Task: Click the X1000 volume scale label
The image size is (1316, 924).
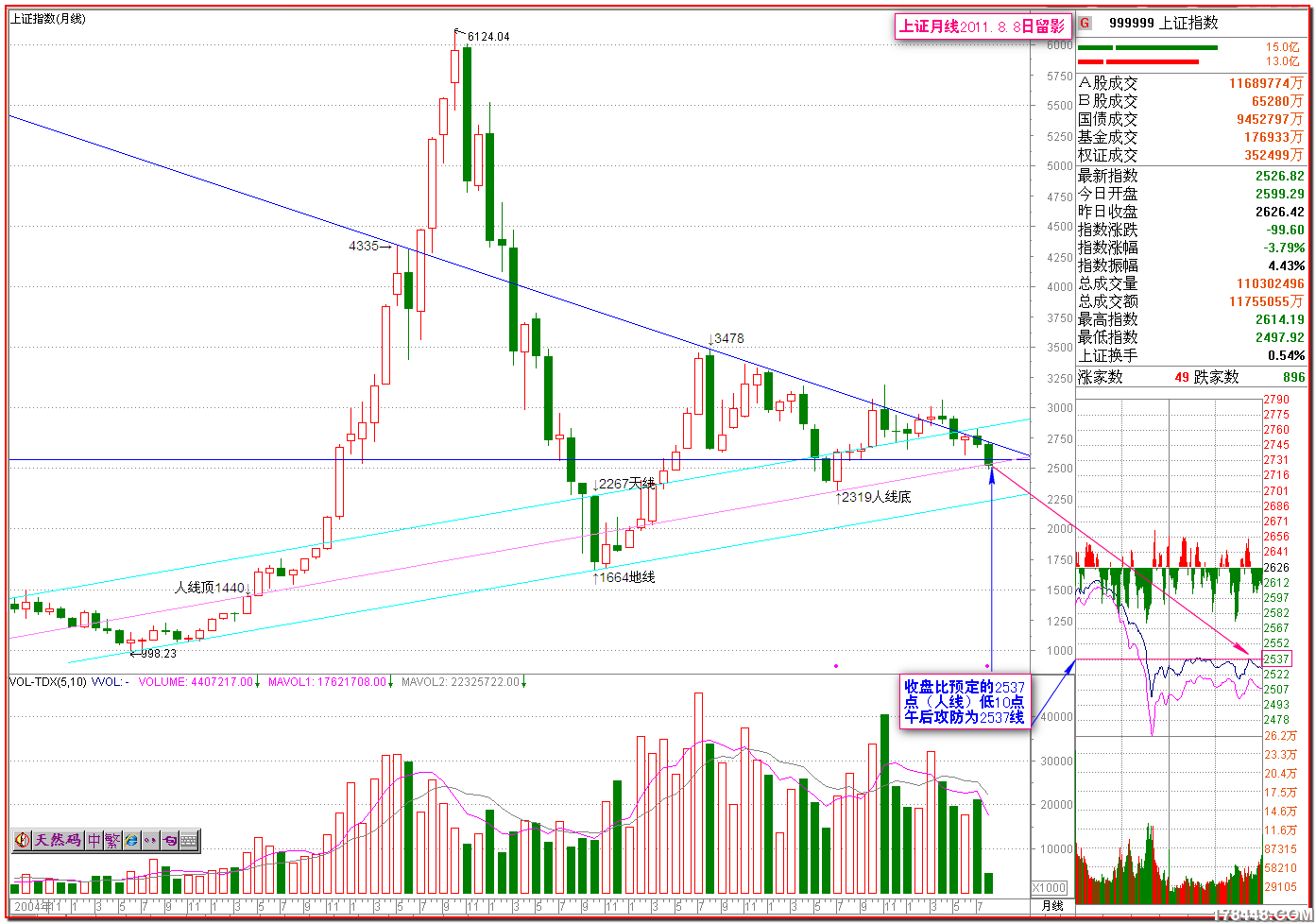Action: pyautogui.click(x=1049, y=887)
